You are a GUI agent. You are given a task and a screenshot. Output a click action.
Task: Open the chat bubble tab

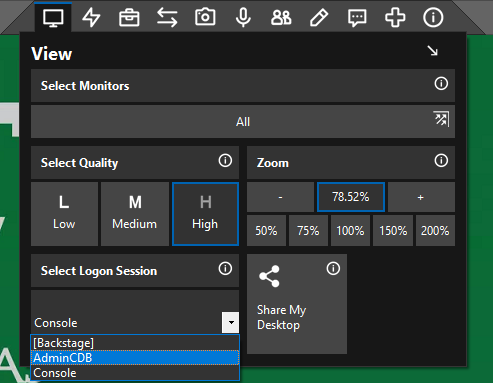point(357,17)
